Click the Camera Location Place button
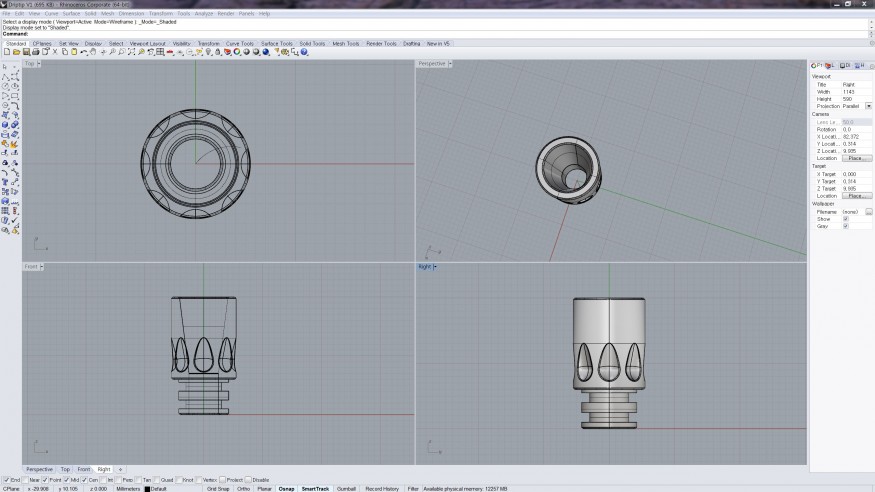Image resolution: width=875 pixels, height=492 pixels. [855, 158]
